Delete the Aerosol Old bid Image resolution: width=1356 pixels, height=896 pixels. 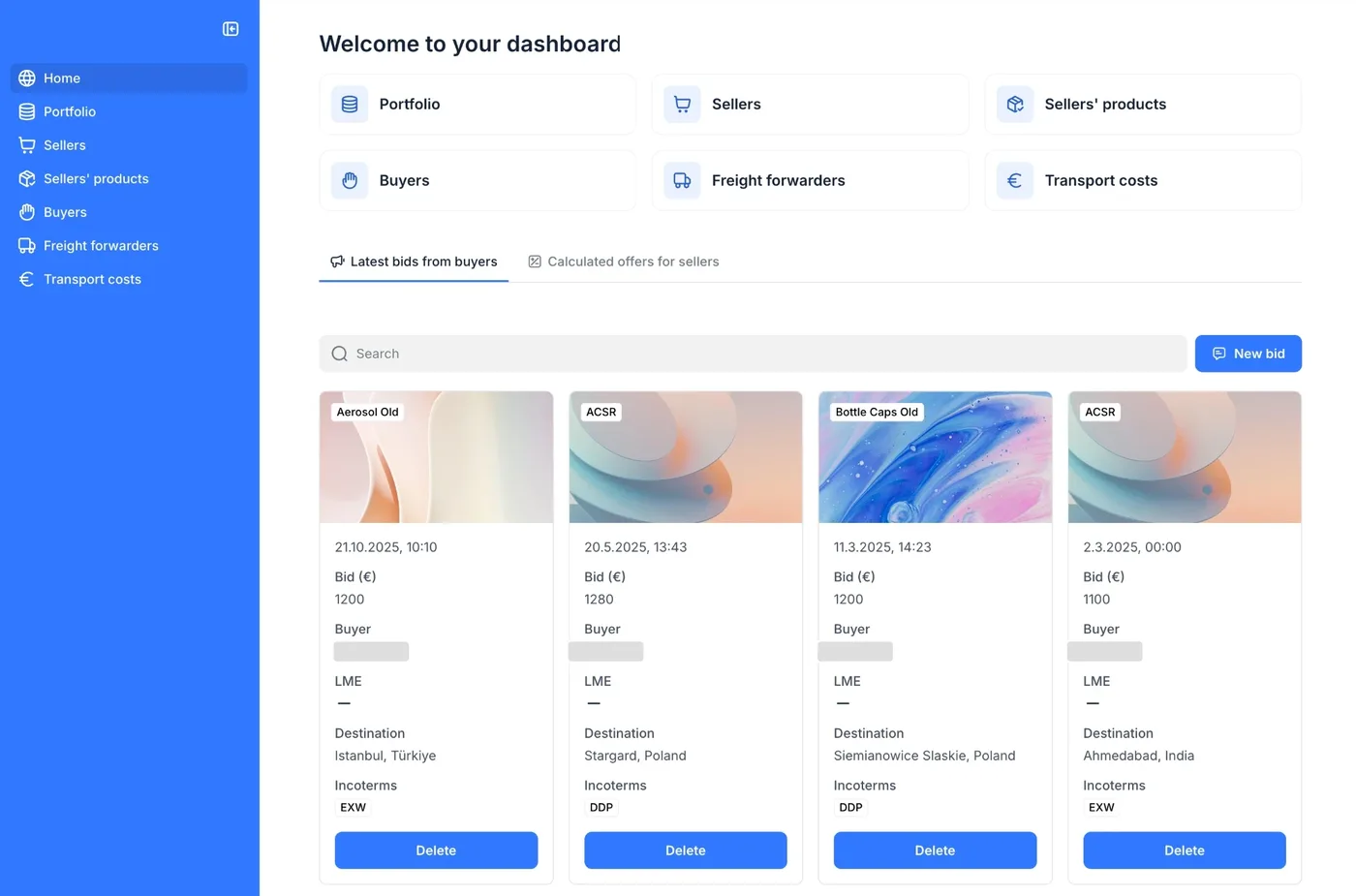(x=436, y=850)
